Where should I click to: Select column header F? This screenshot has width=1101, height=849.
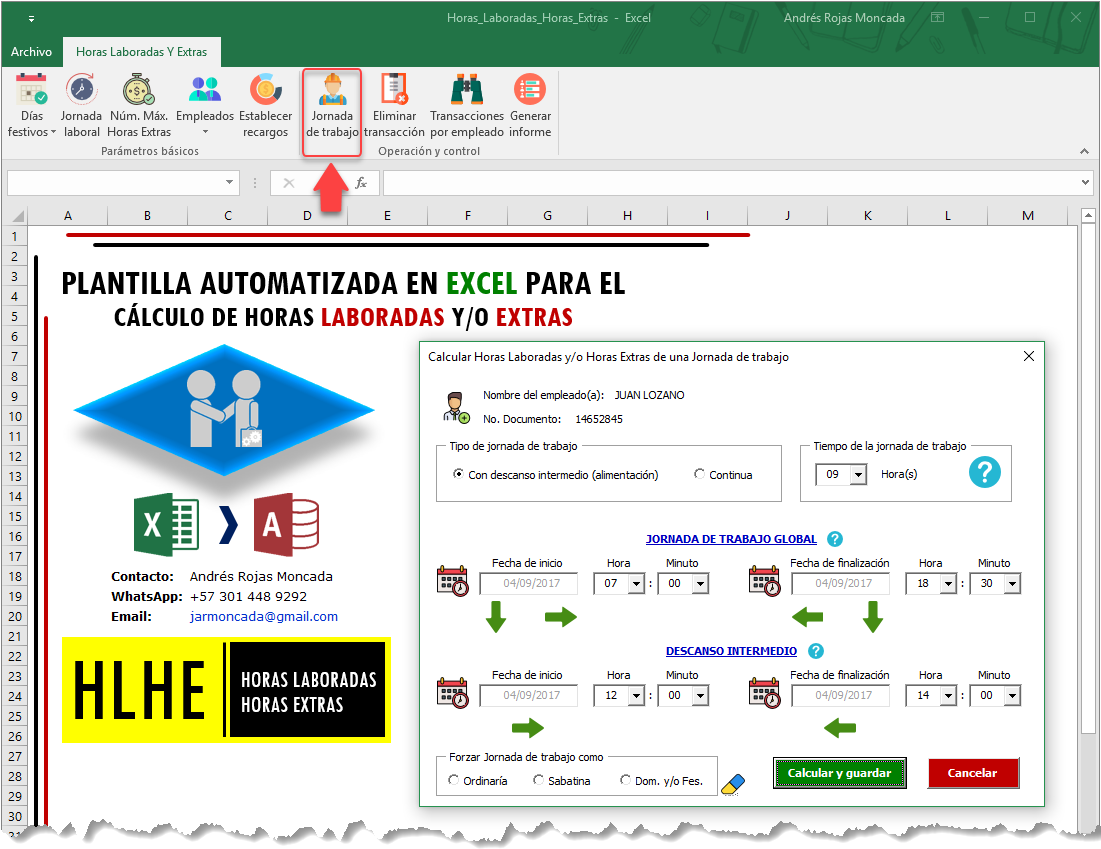click(x=468, y=216)
